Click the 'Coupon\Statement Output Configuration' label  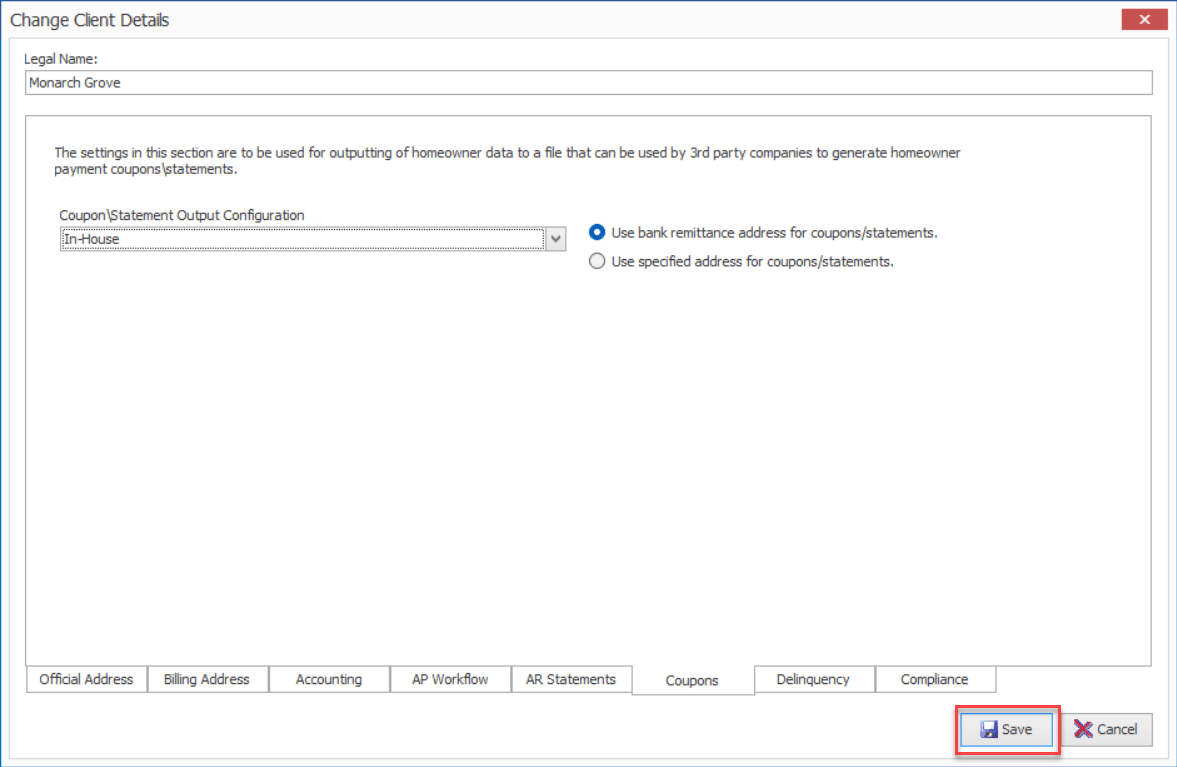(182, 215)
